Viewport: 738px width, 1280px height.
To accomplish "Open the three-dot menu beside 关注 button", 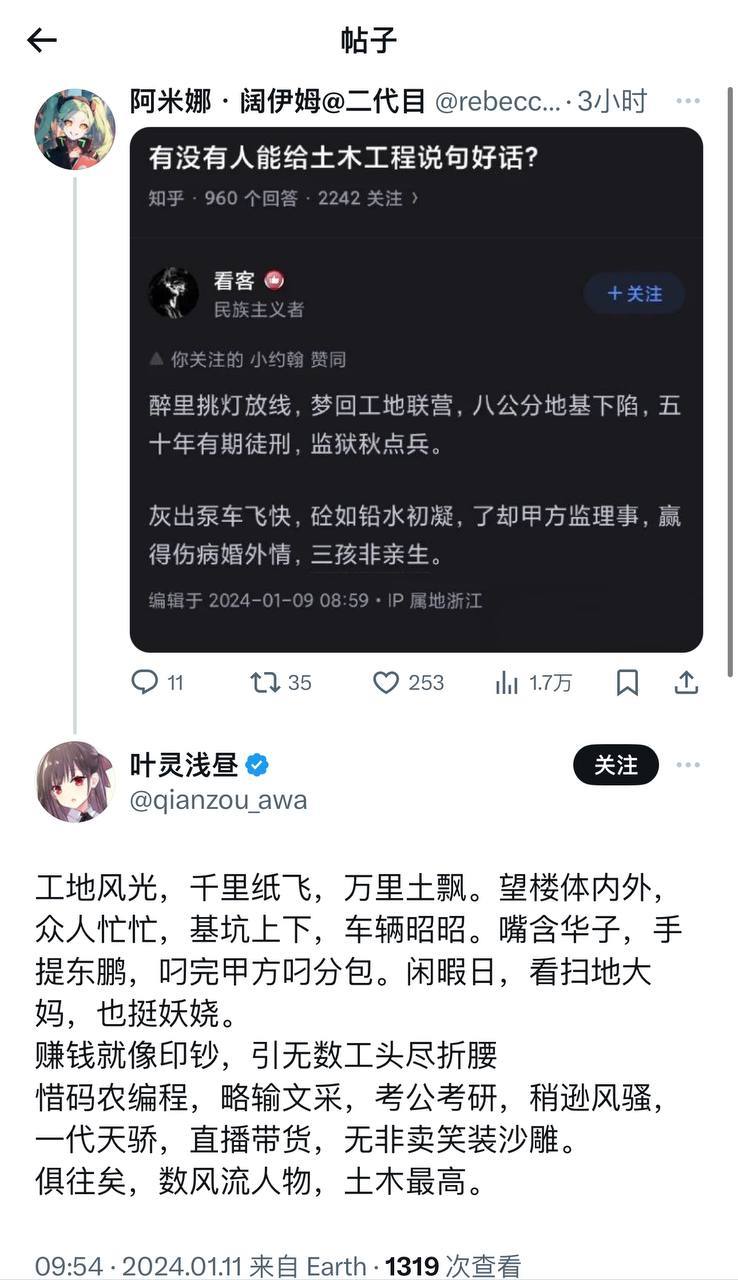I will coord(688,765).
